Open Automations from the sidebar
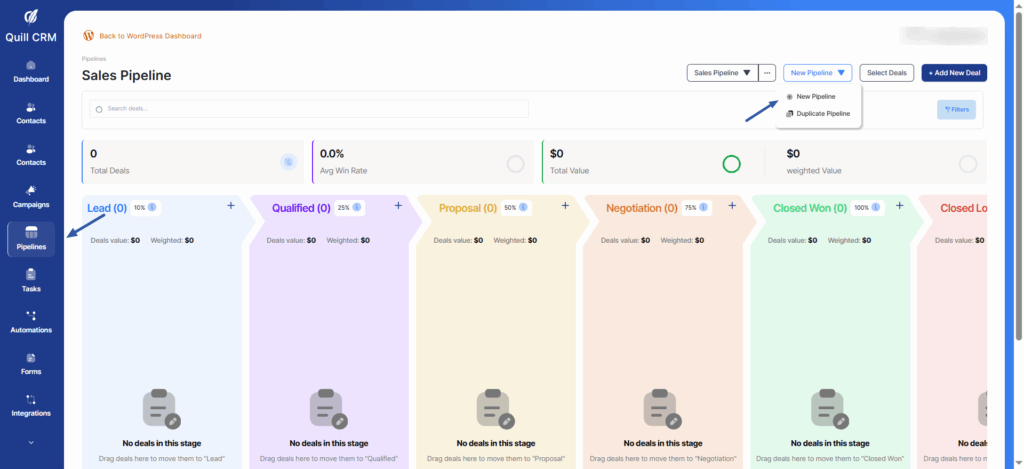 31,321
